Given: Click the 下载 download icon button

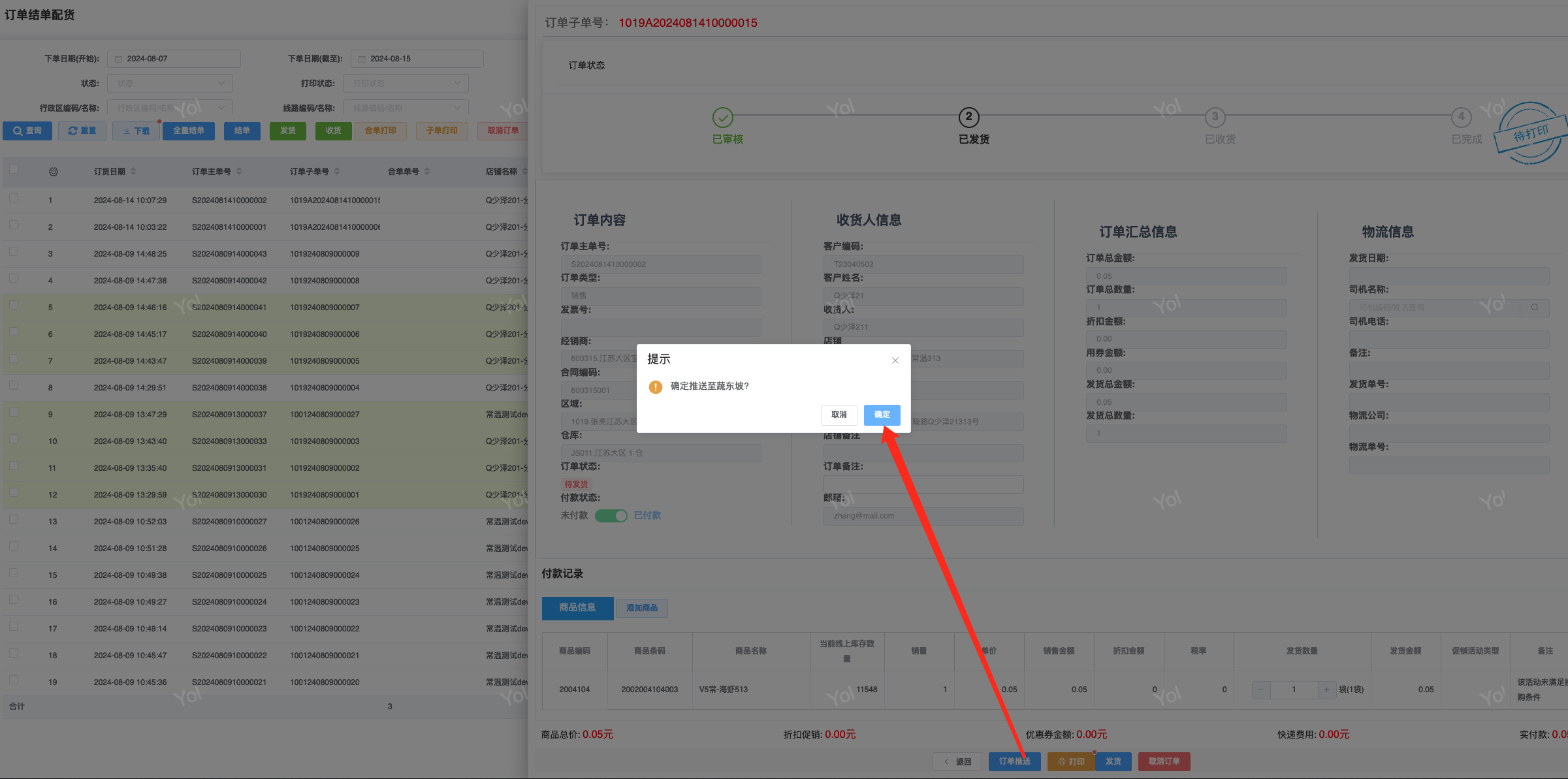Looking at the screenshot, I should tap(136, 131).
